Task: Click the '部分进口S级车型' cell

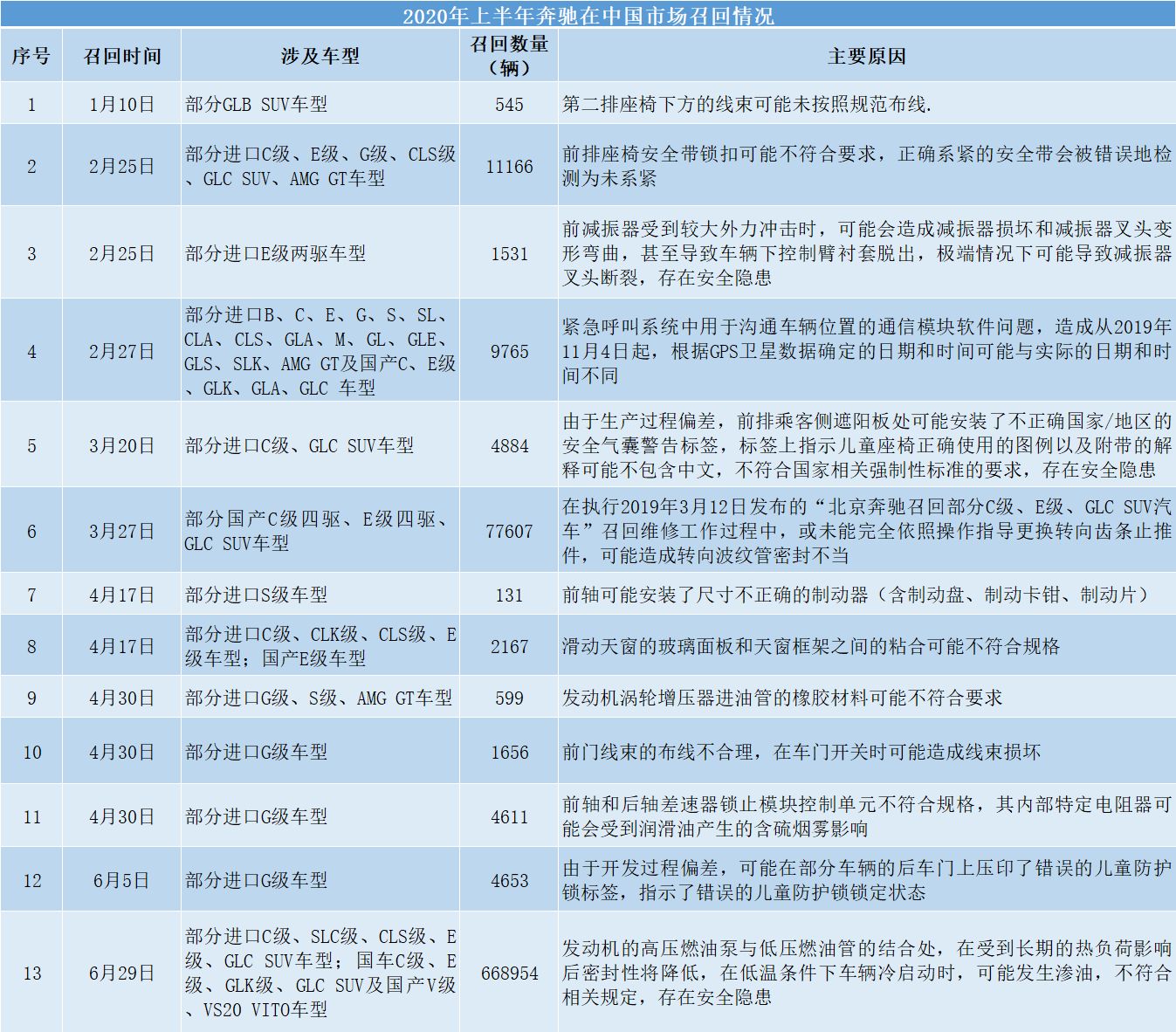Action: [257, 595]
